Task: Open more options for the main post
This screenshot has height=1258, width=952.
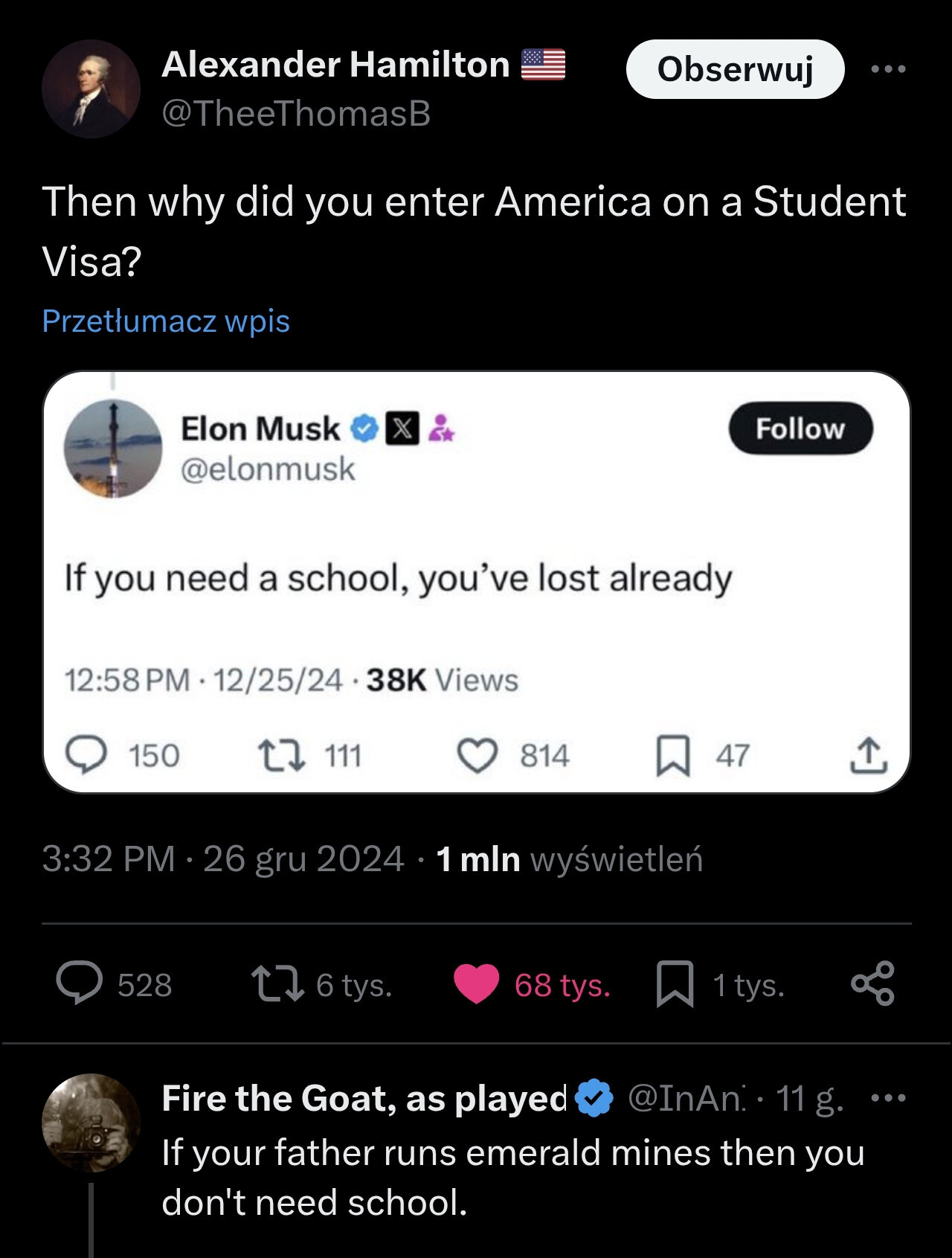Action: (x=889, y=69)
